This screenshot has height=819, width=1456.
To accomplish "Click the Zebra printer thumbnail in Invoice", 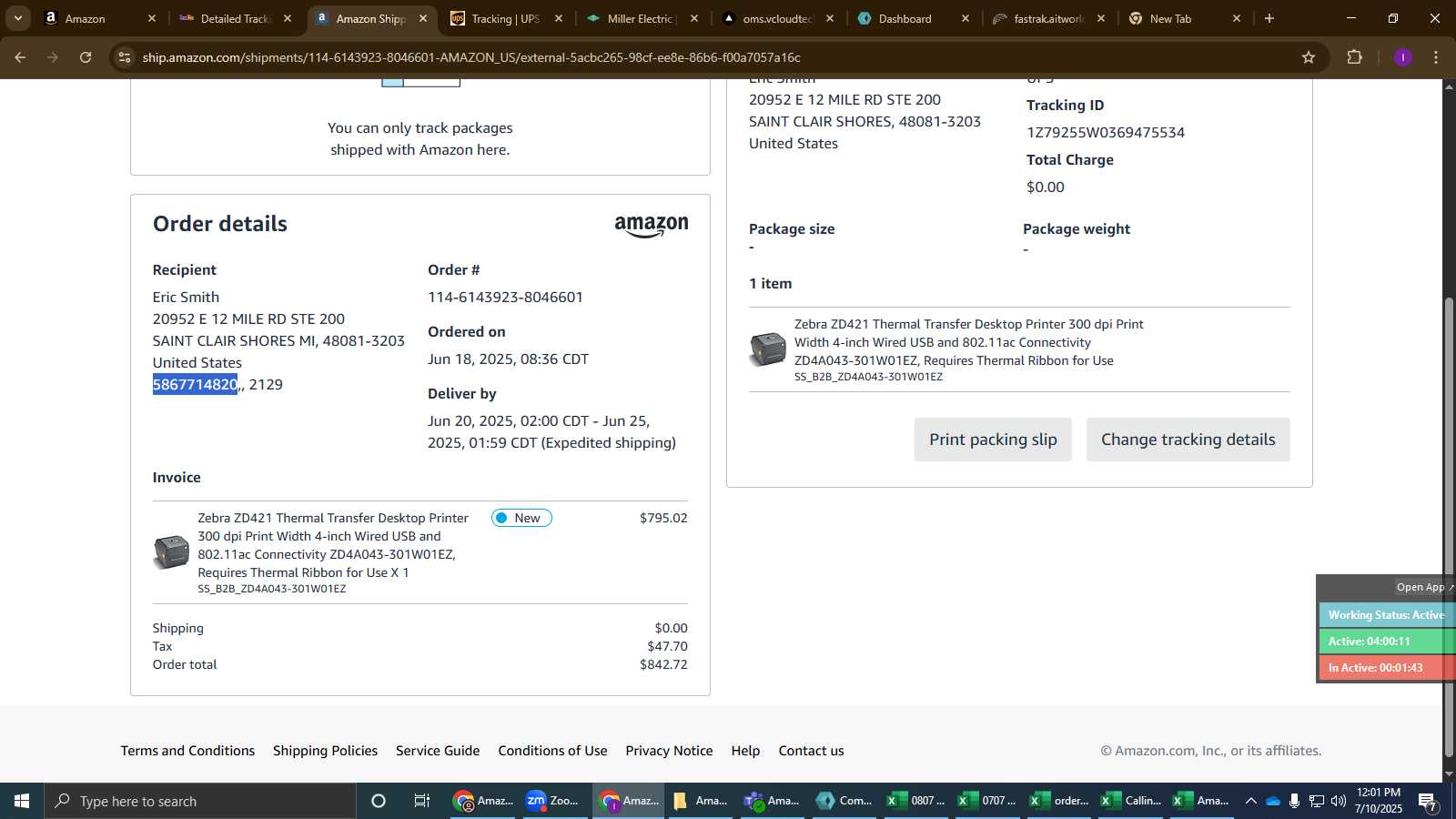I will pyautogui.click(x=171, y=551).
